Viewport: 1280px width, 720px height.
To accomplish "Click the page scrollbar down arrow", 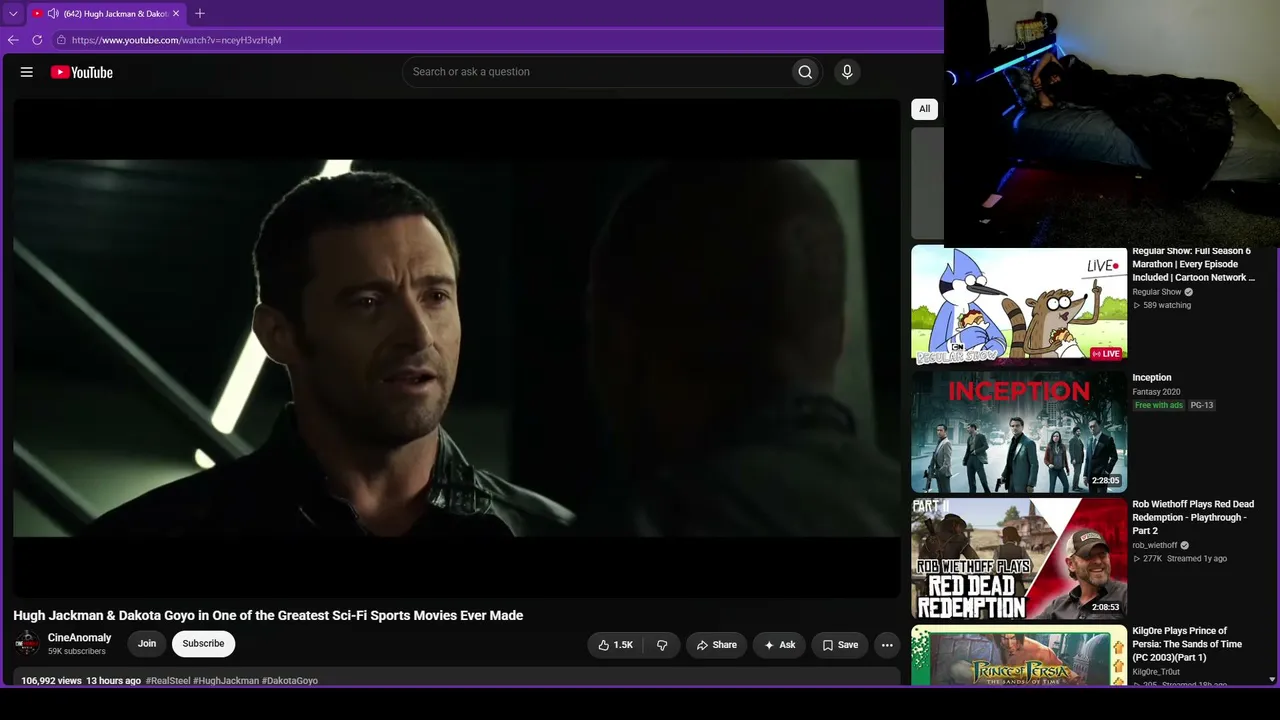I will click(1272, 679).
